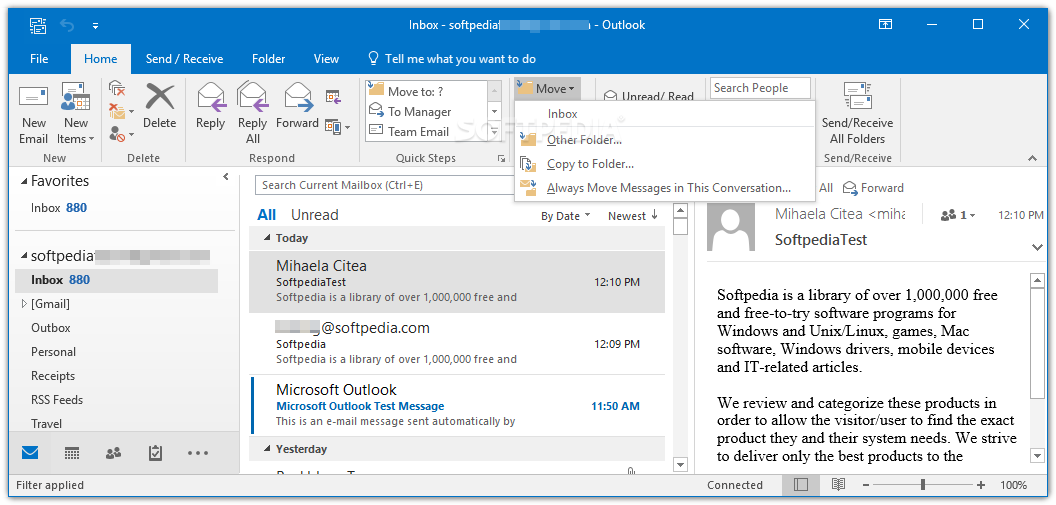This screenshot has width=1056, height=505.
Task: Delete the selected message
Action: [160, 106]
